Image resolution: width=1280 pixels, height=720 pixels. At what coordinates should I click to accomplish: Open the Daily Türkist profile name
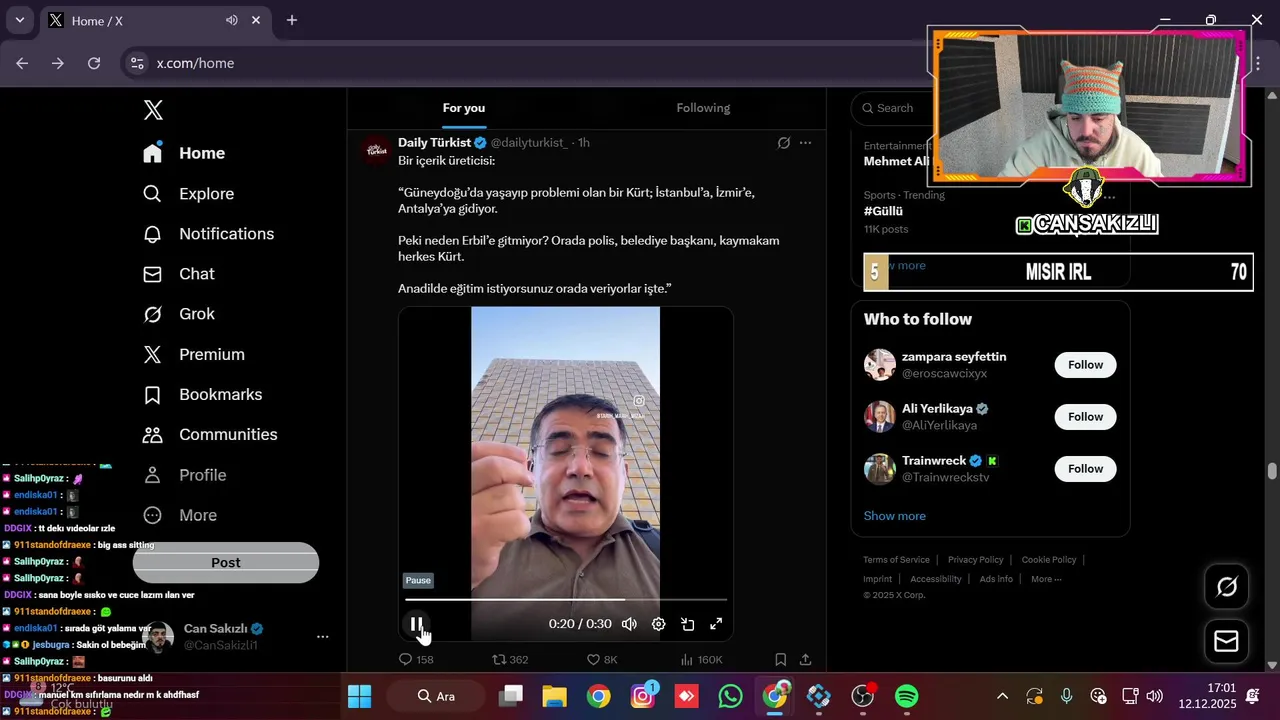click(x=434, y=143)
